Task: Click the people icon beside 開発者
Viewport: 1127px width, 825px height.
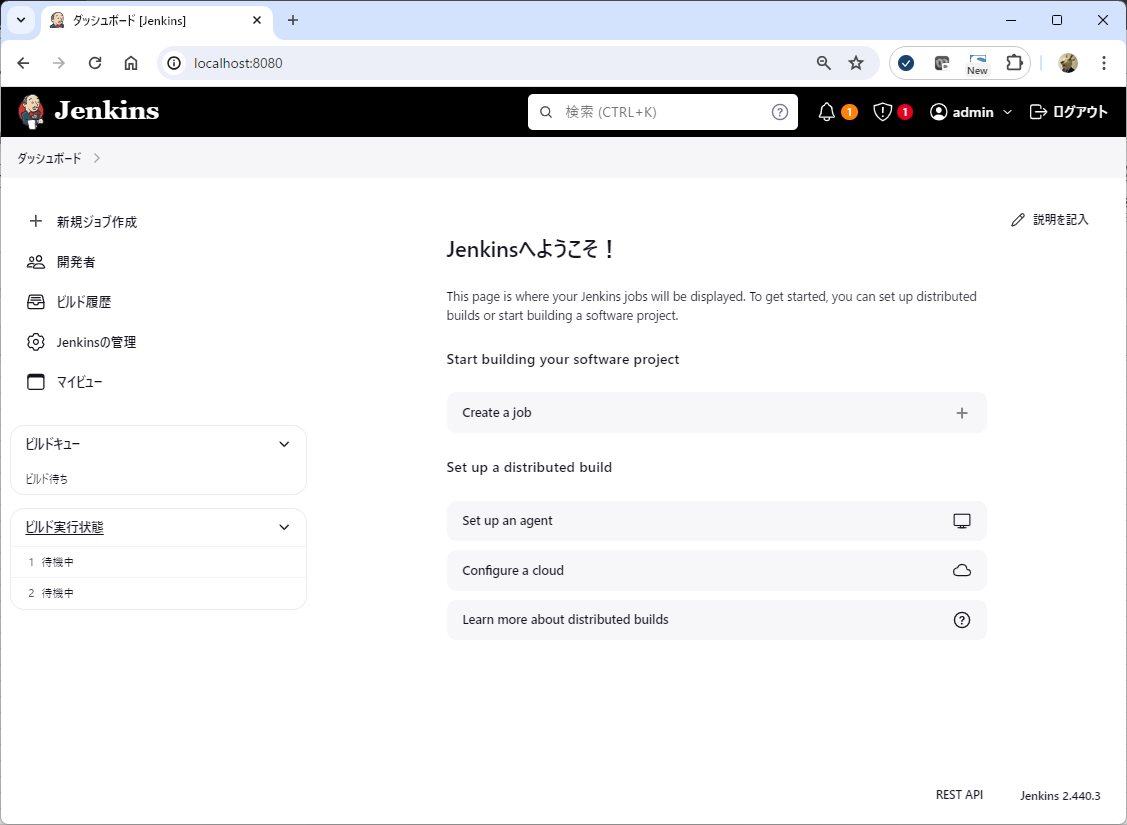Action: coord(35,262)
